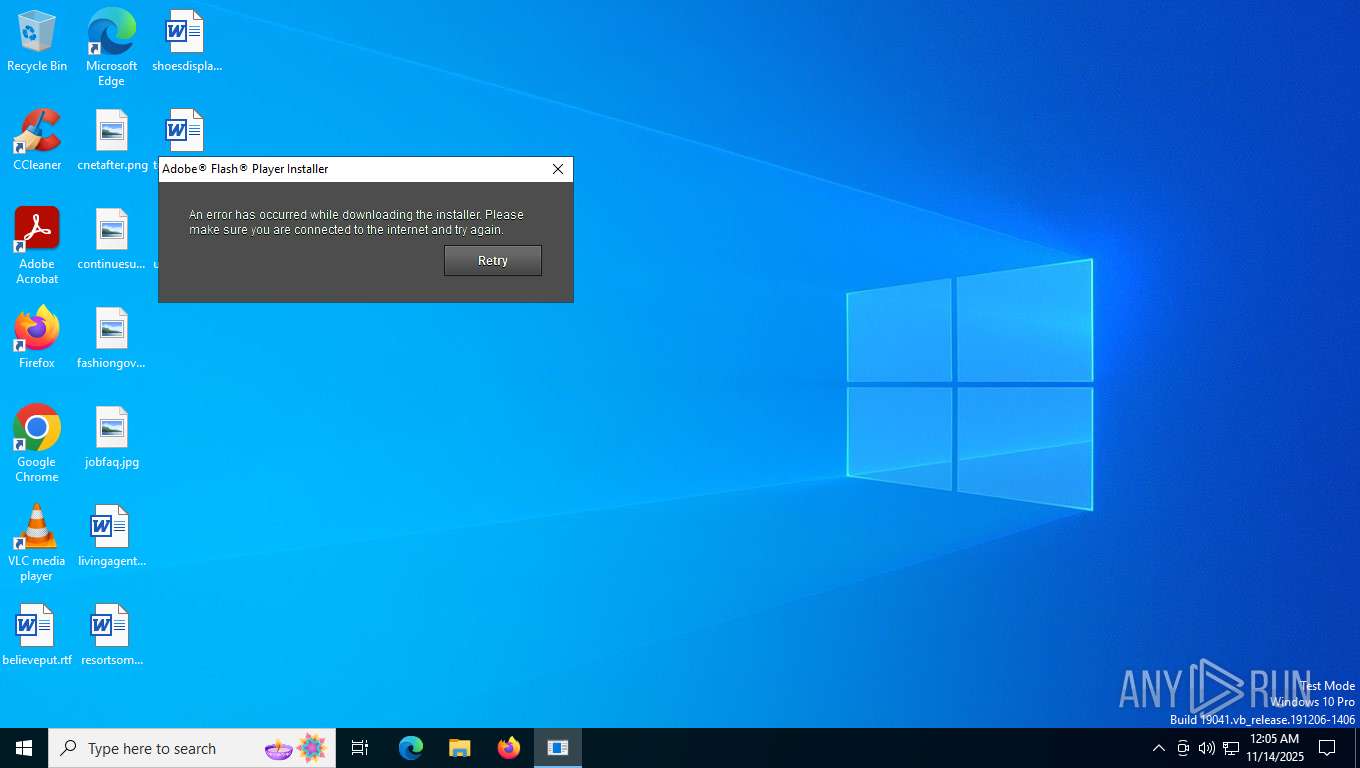
Task: Launch Firefox from the taskbar
Action: 509,748
